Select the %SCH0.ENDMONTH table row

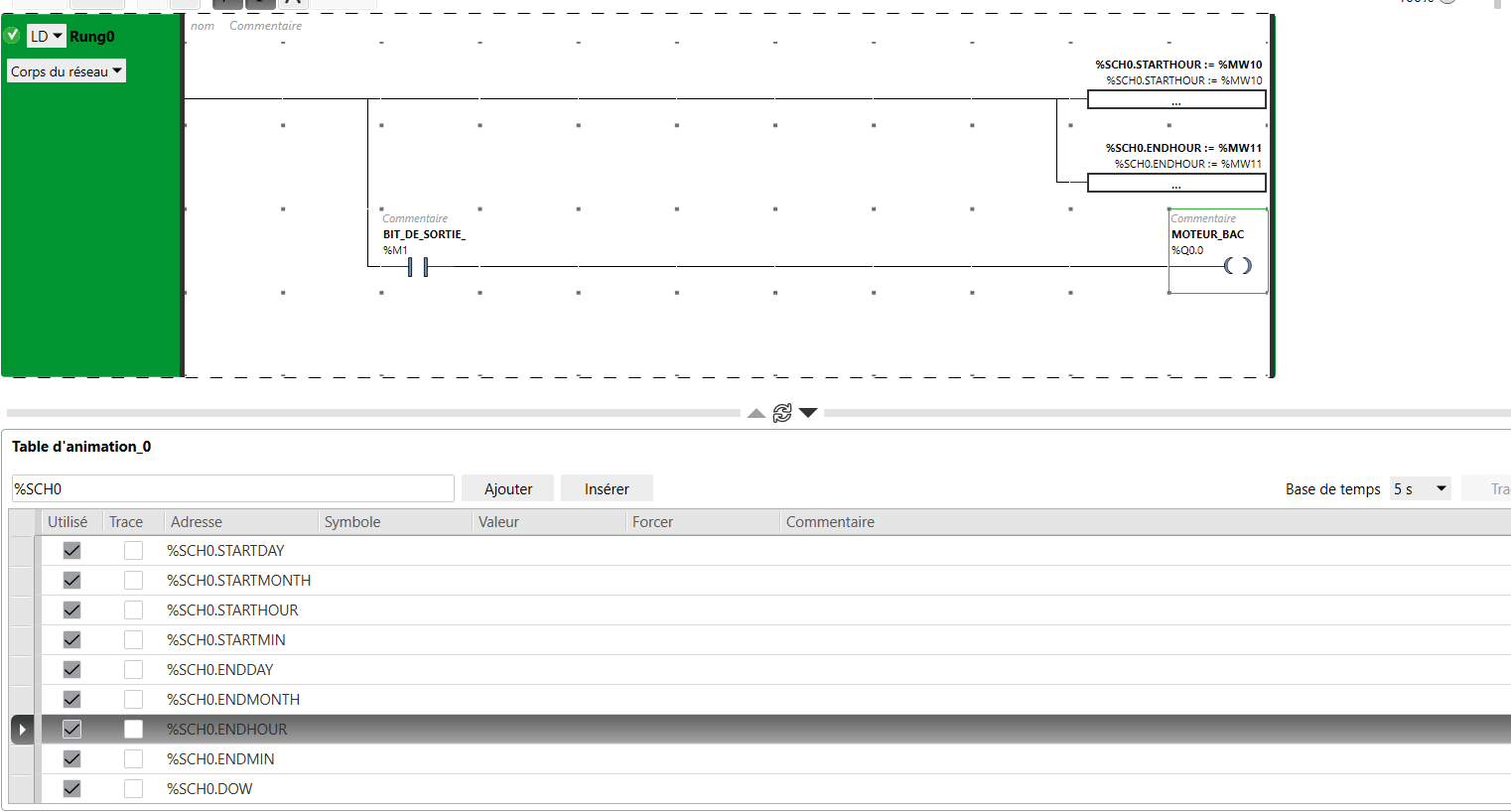[233, 700]
